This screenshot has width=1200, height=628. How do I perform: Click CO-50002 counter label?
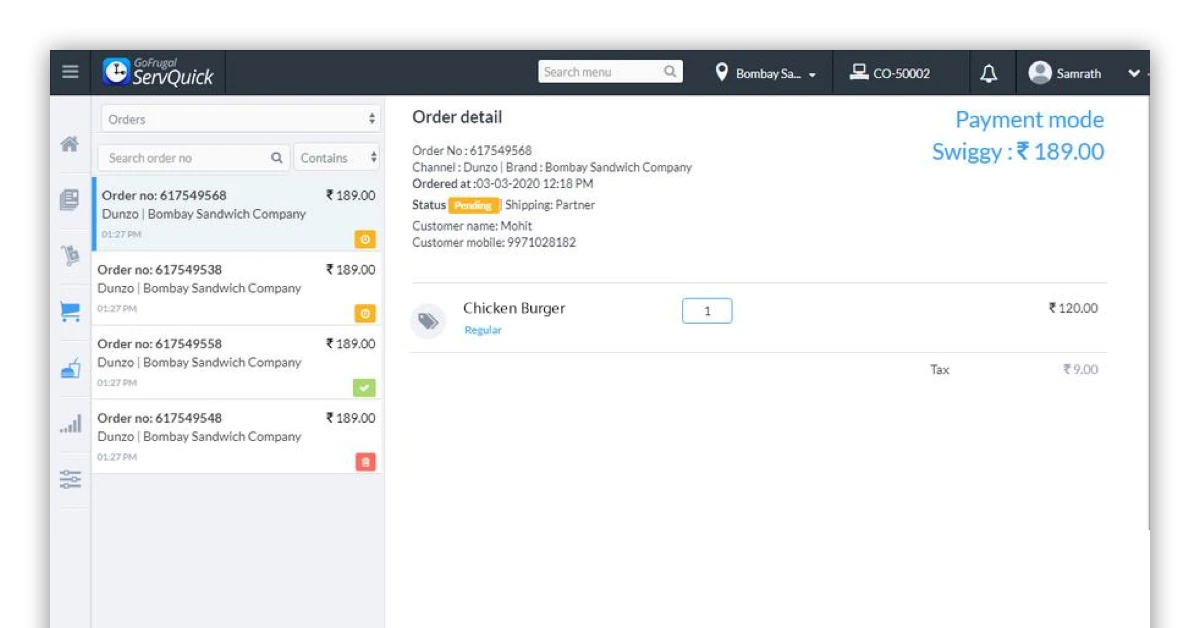[x=901, y=74]
